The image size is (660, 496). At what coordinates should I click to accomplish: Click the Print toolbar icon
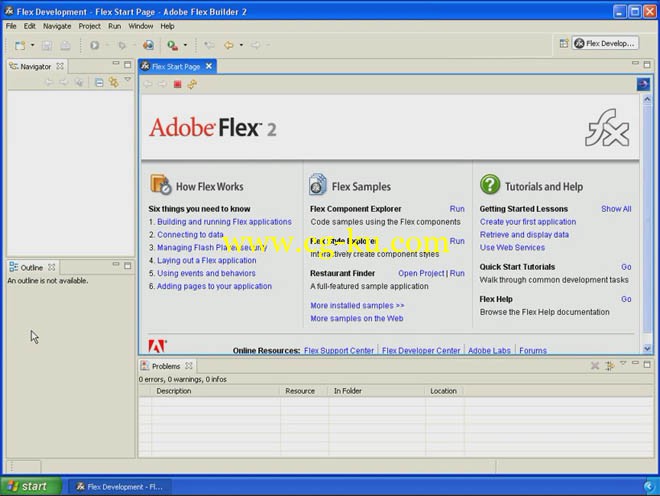click(x=65, y=45)
